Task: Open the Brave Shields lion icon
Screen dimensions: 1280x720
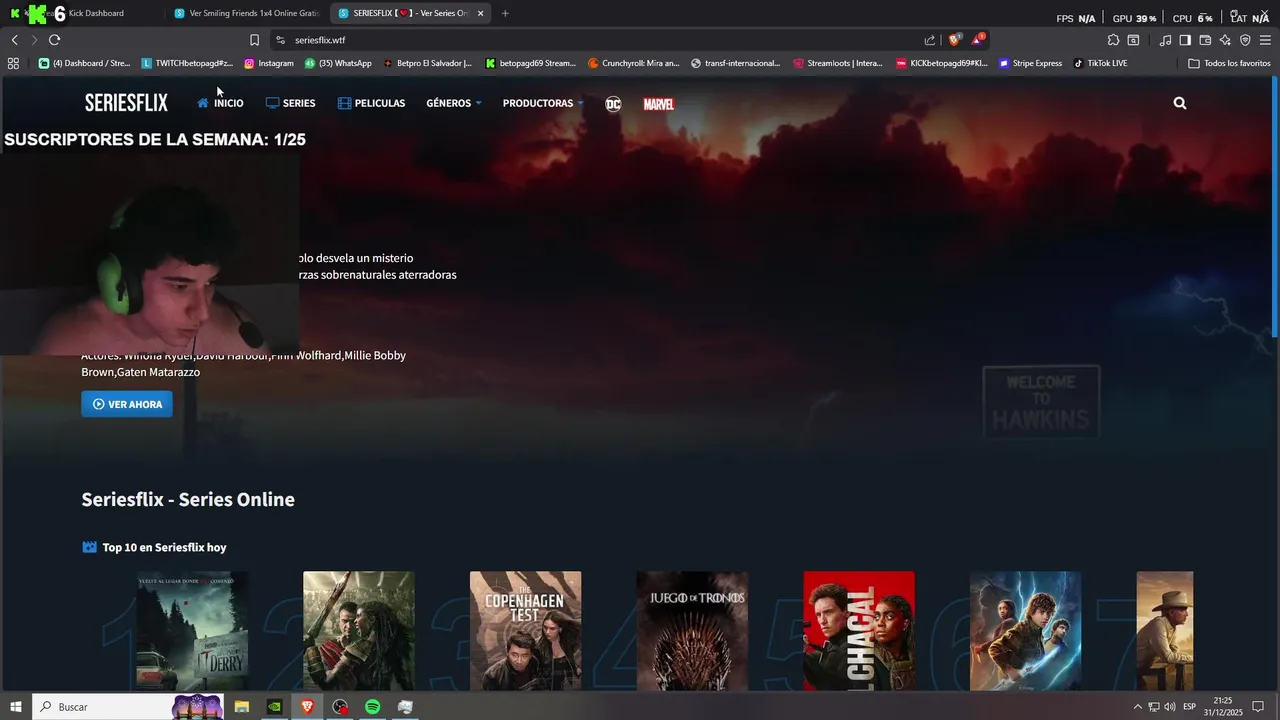Action: pyautogui.click(x=954, y=40)
